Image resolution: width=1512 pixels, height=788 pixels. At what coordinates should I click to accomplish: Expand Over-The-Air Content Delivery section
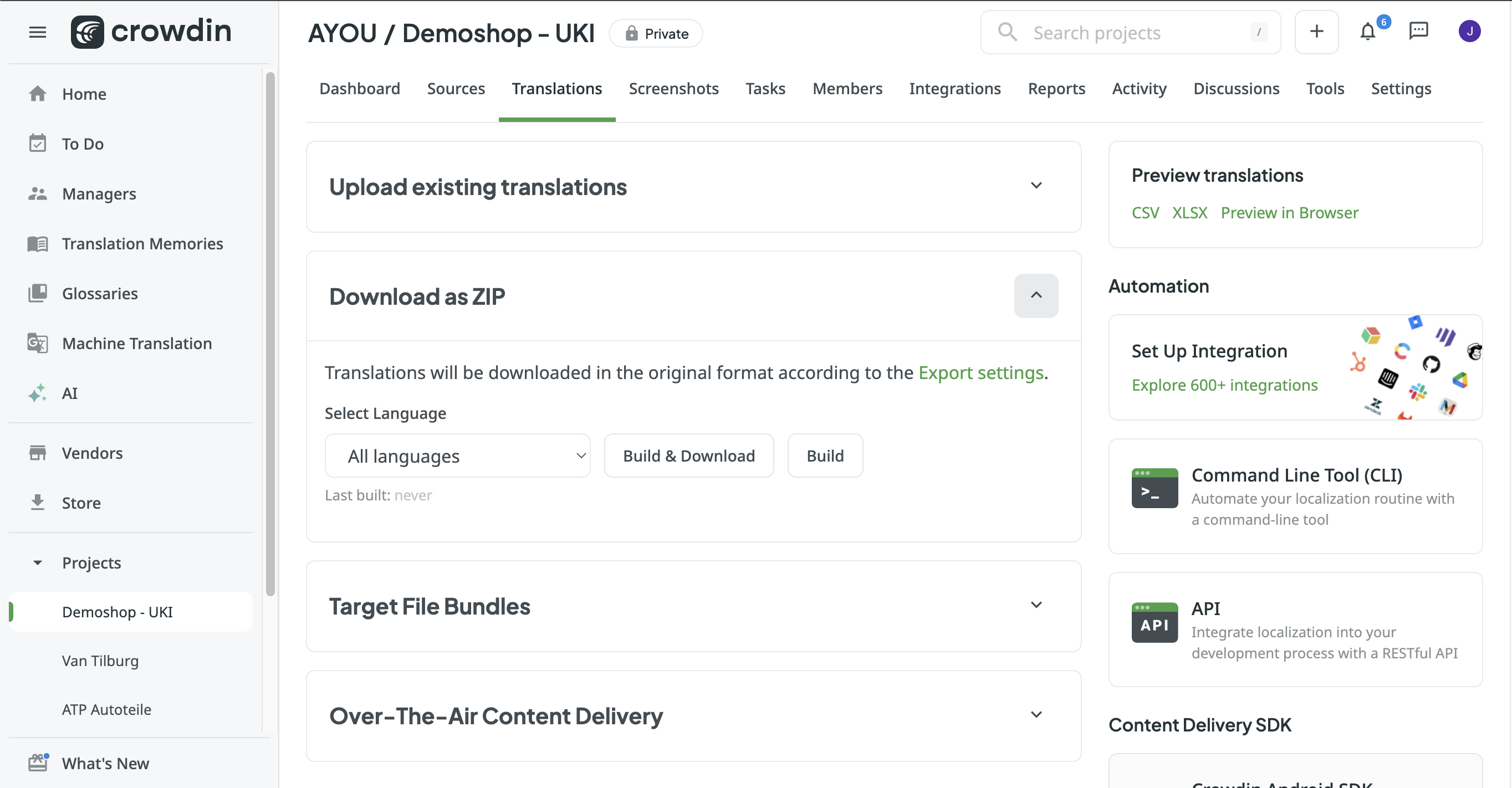1036,715
